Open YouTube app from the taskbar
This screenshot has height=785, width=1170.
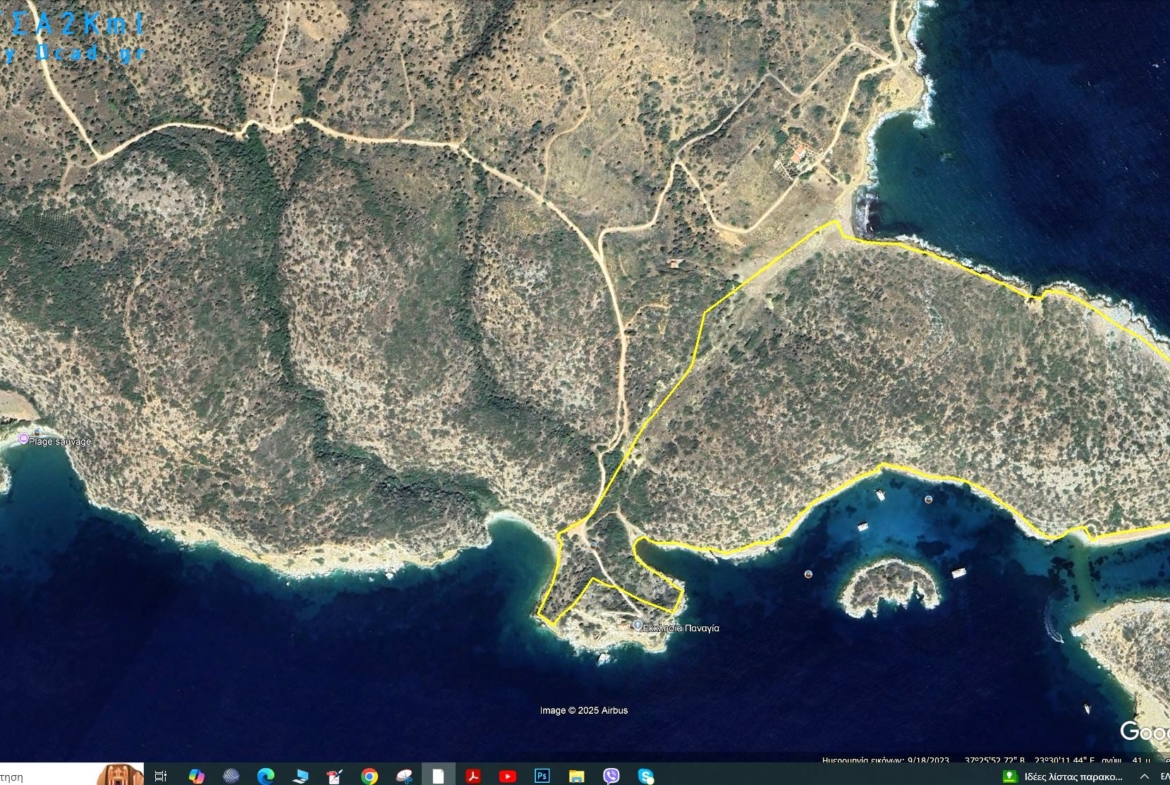pos(507,776)
